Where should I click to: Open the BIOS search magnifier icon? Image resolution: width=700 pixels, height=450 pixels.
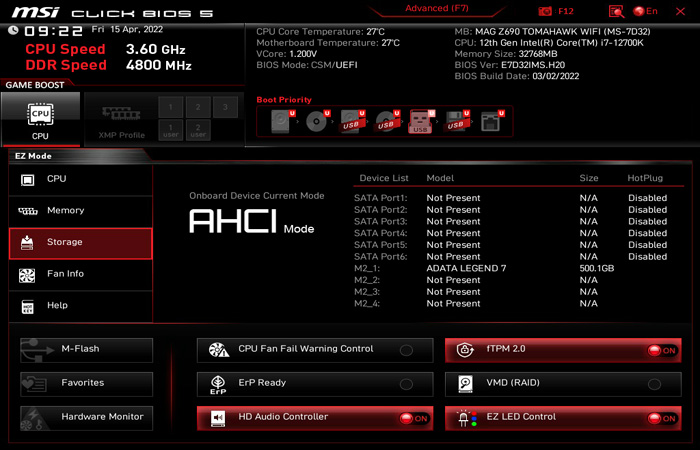[x=616, y=12]
